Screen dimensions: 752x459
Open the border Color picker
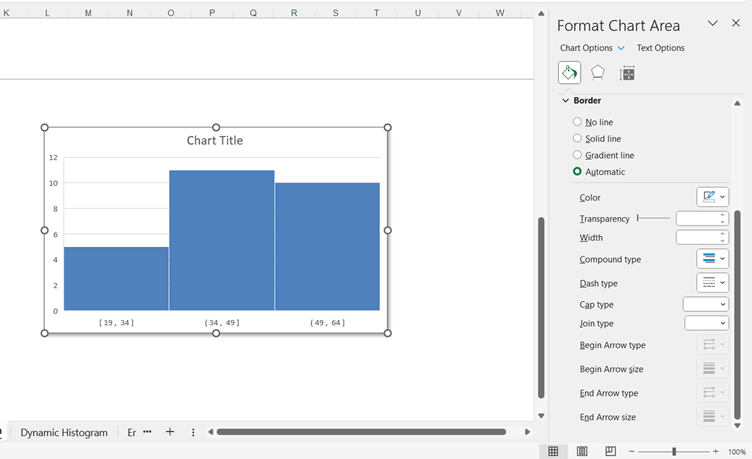point(712,197)
